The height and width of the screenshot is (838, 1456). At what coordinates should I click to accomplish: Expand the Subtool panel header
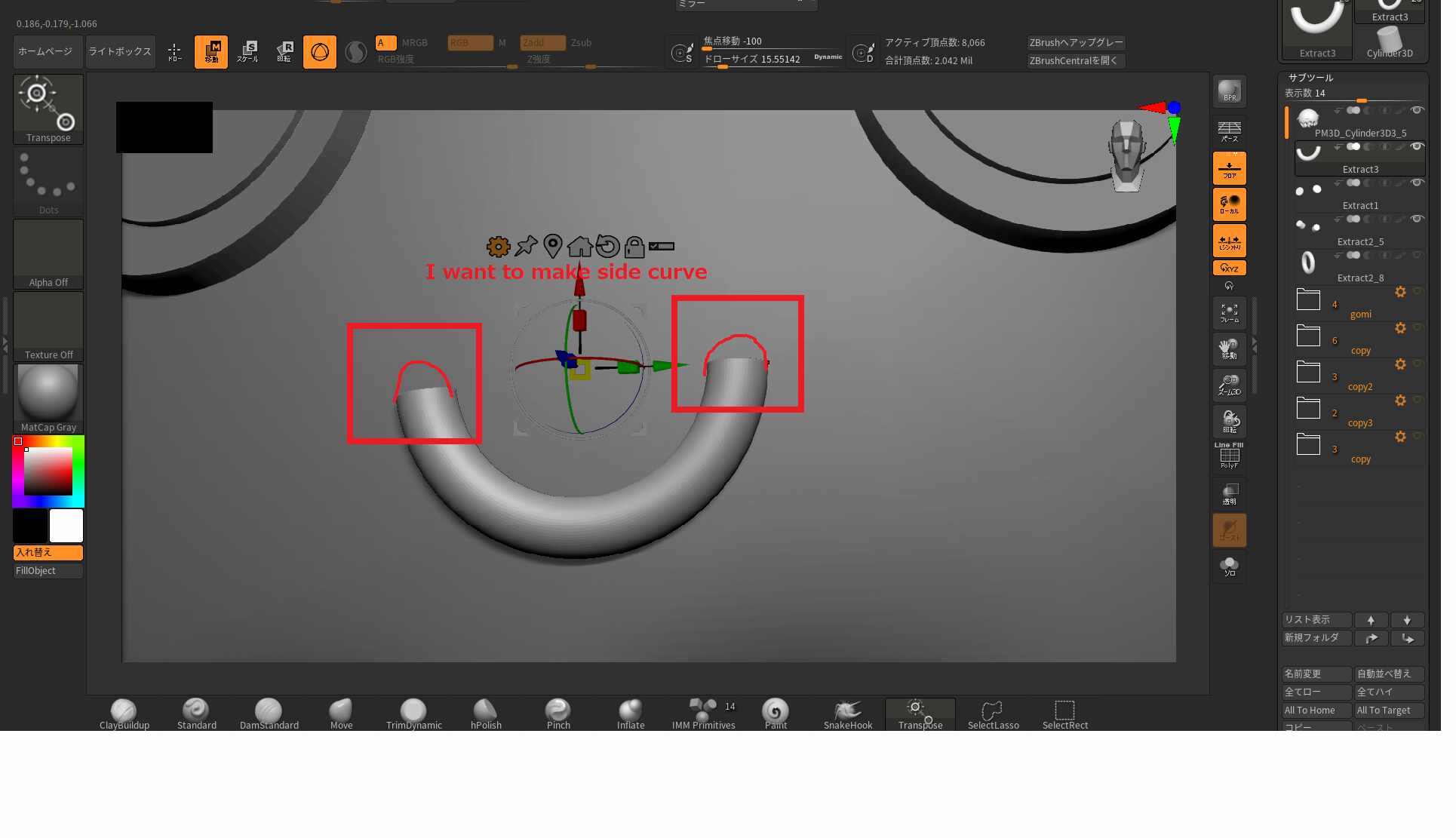point(1310,78)
